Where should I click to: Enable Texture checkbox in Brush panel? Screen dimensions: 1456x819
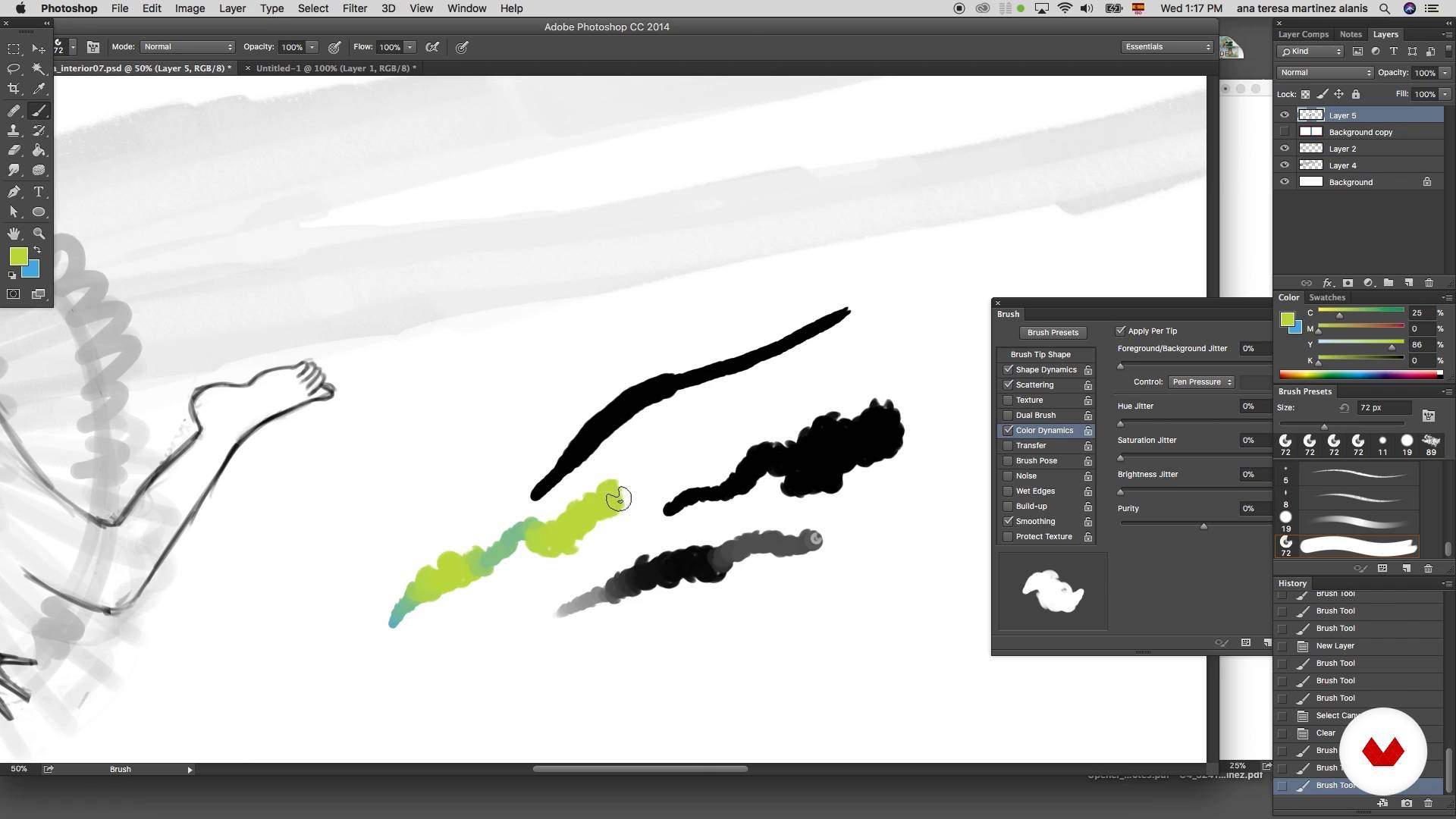pyautogui.click(x=1008, y=400)
